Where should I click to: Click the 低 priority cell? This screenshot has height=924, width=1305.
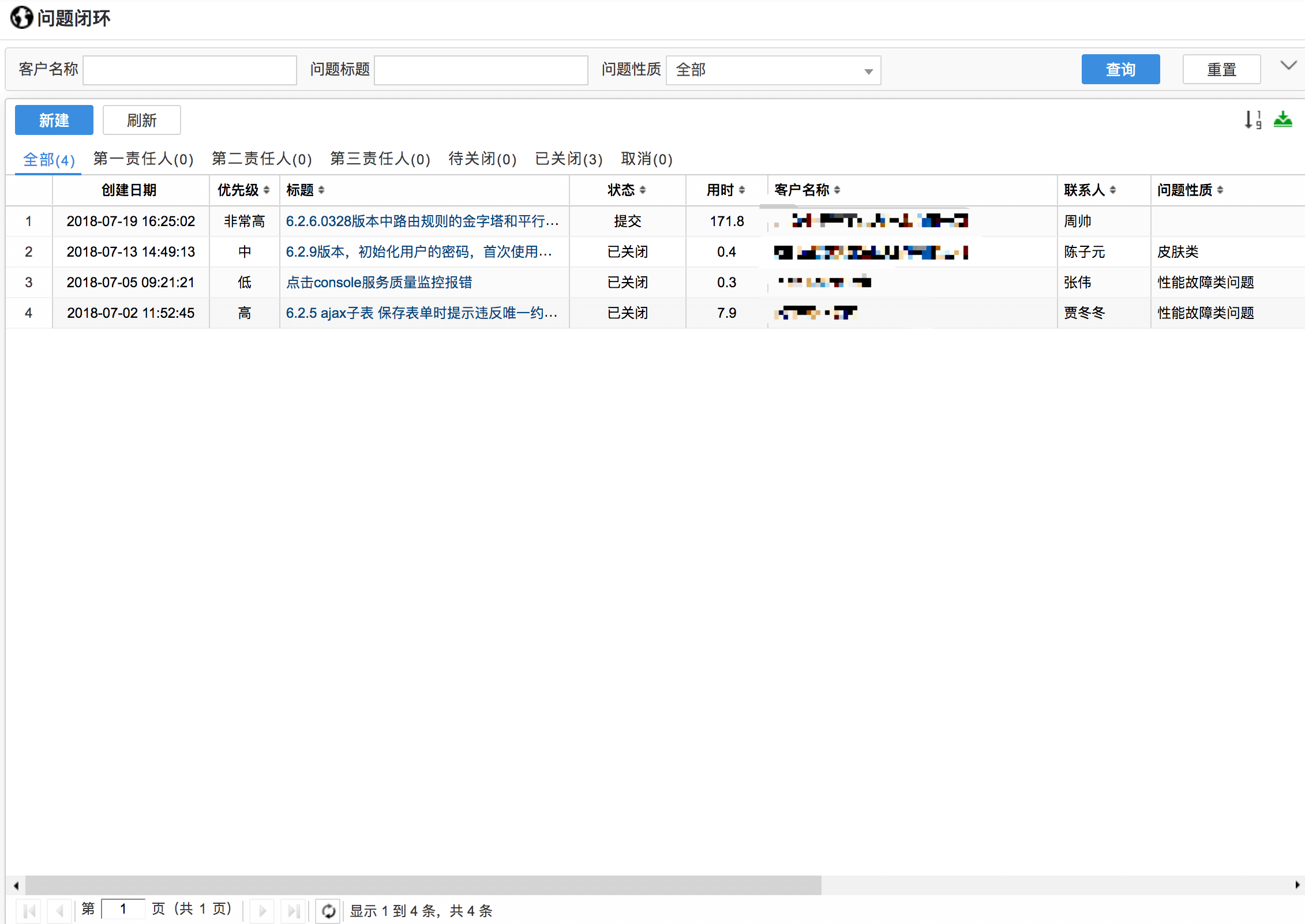click(x=245, y=282)
